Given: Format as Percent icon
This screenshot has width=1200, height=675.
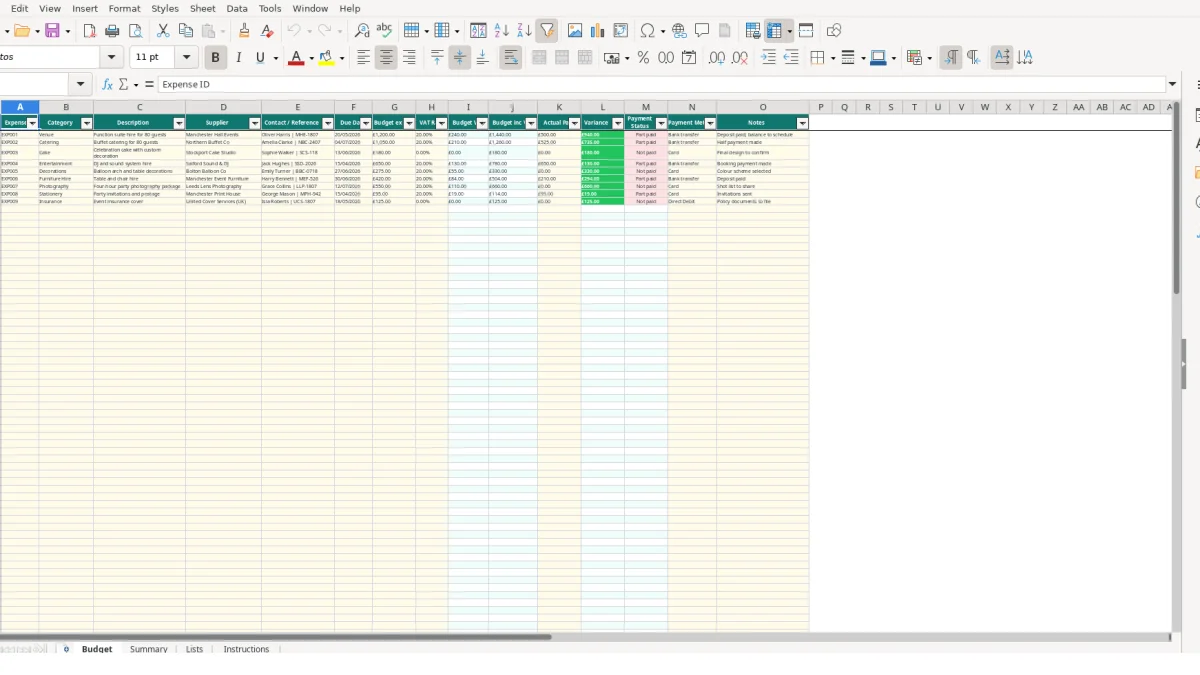Looking at the screenshot, I should pos(643,58).
